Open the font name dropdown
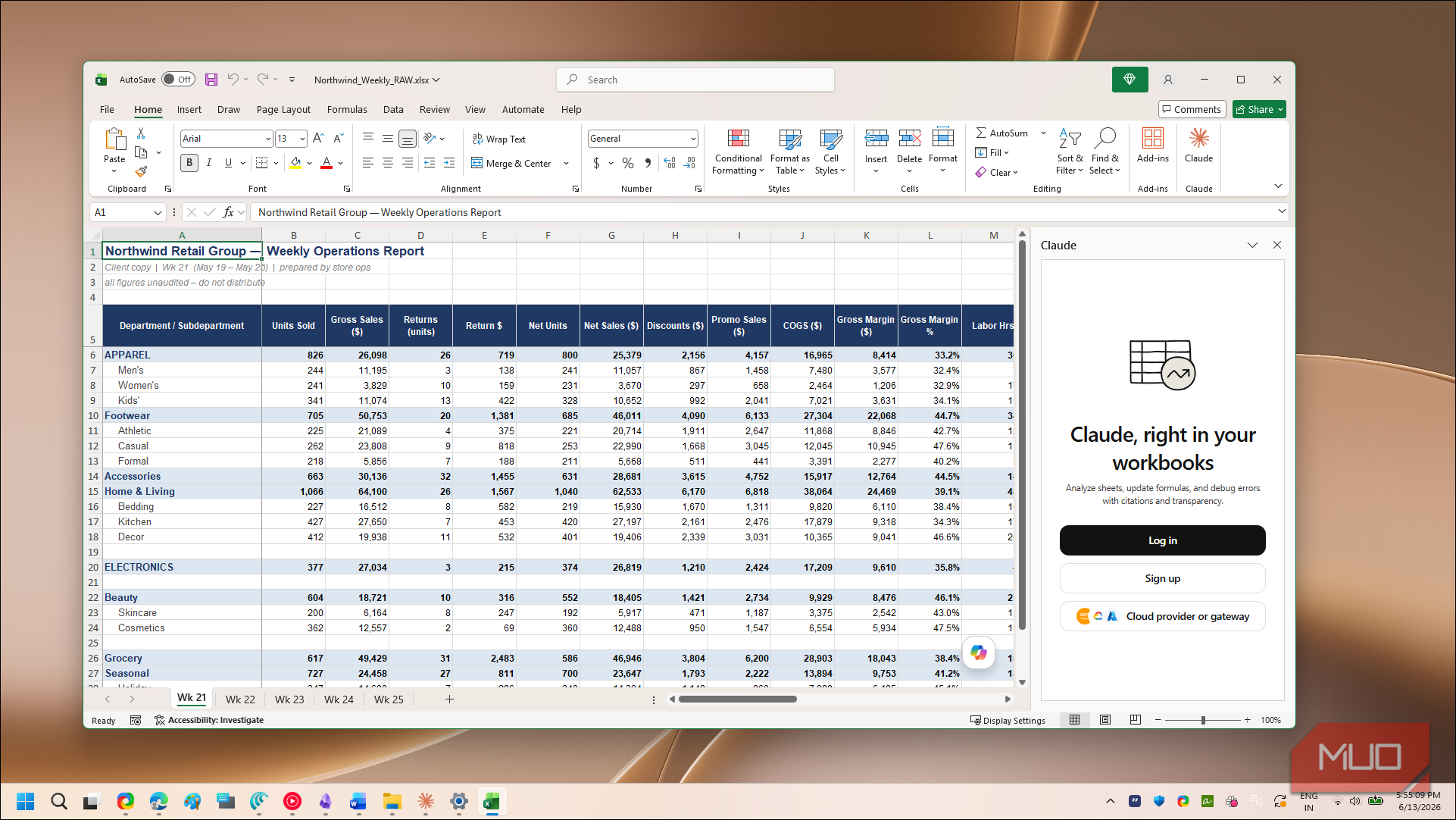The image size is (1456, 820). coord(268,139)
